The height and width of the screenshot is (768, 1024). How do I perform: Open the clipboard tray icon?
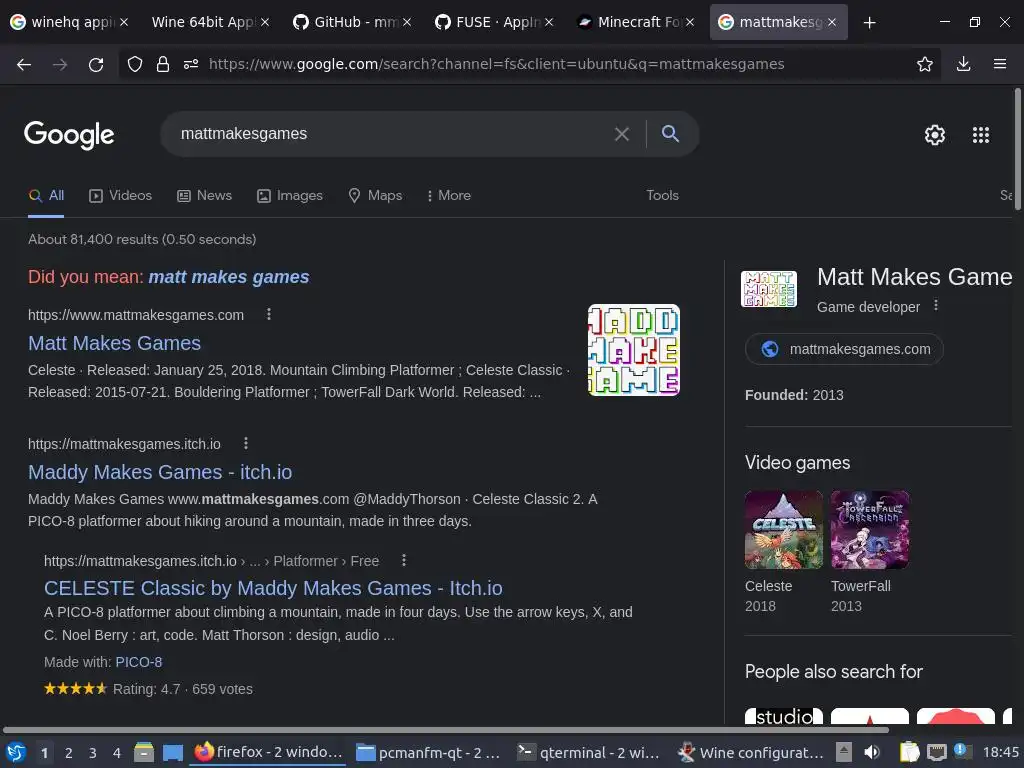tap(909, 752)
